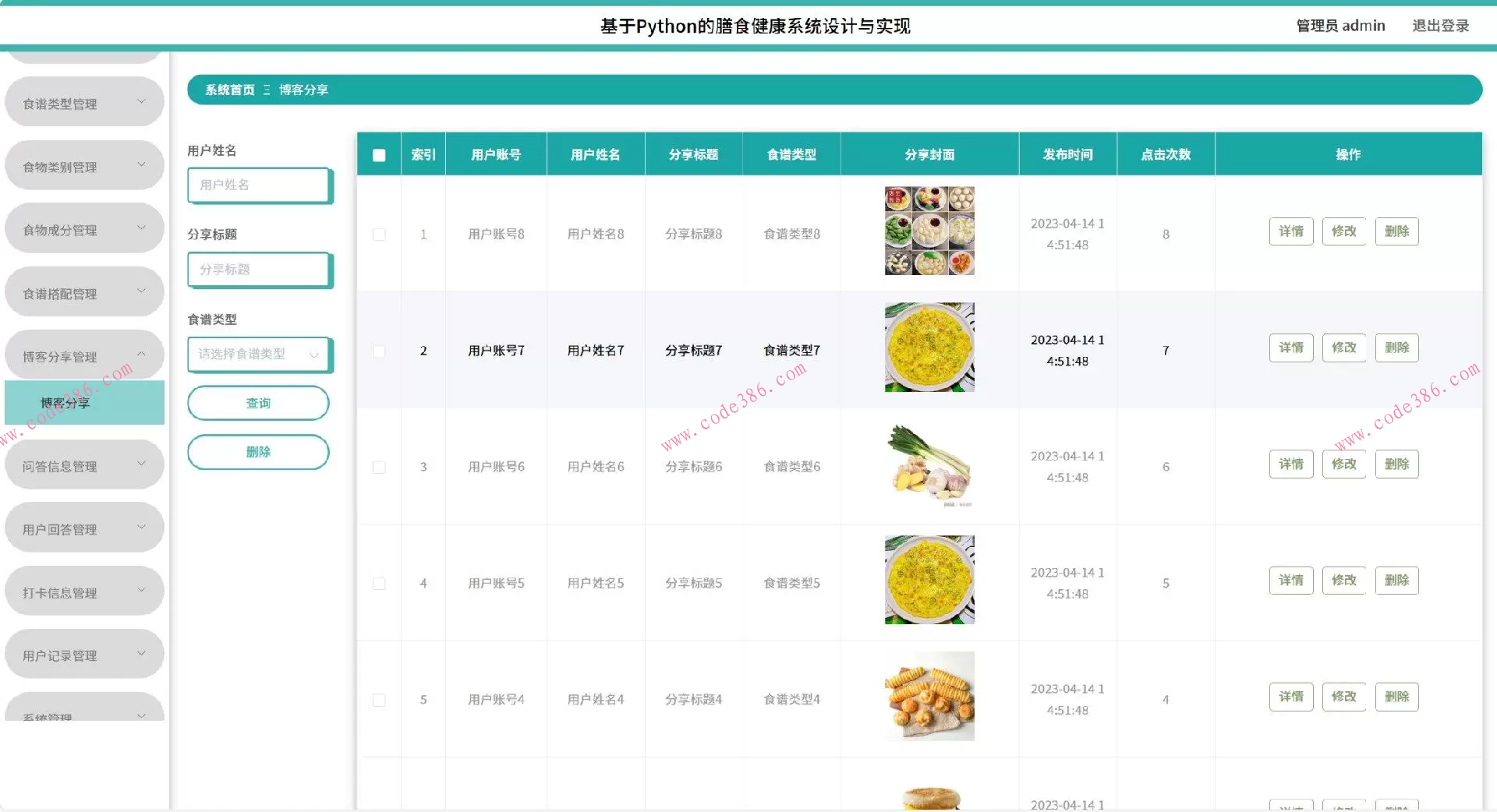
Task: Open the 请选择食谱类型 dropdown
Action: pyautogui.click(x=259, y=355)
